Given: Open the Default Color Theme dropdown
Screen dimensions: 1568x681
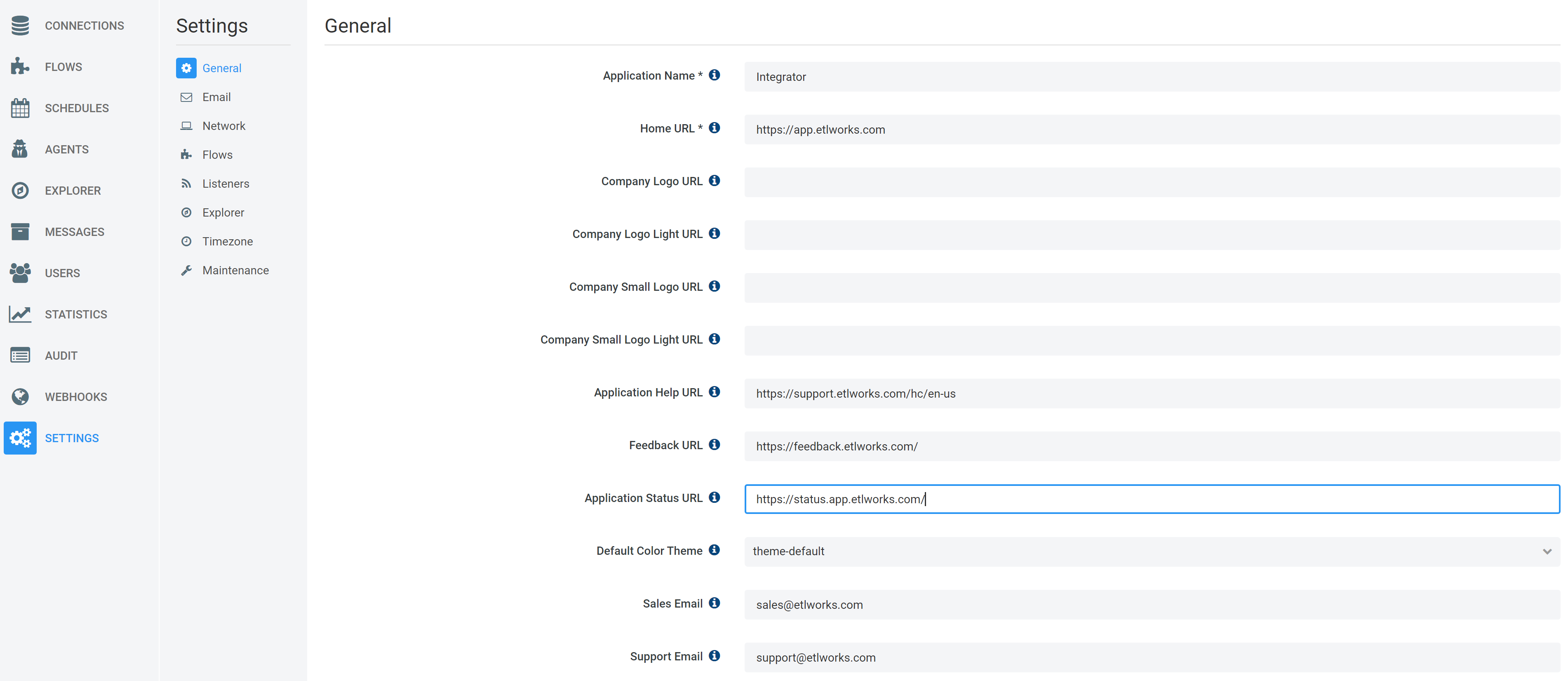Looking at the screenshot, I should click(x=1152, y=551).
